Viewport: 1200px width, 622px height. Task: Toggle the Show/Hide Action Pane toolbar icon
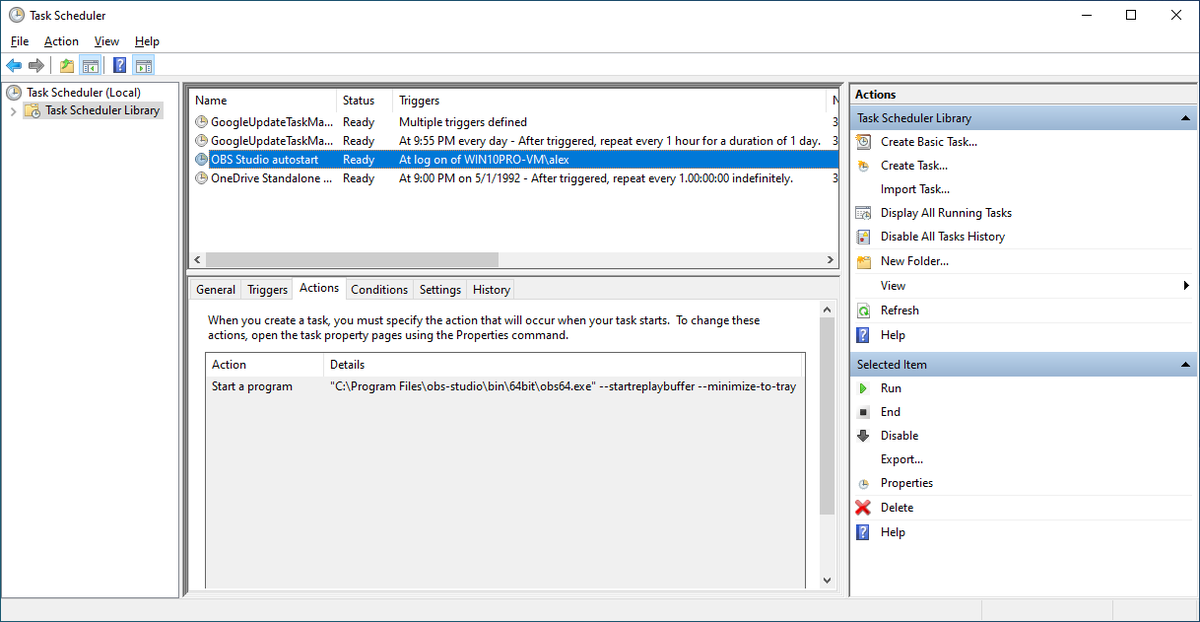point(144,66)
